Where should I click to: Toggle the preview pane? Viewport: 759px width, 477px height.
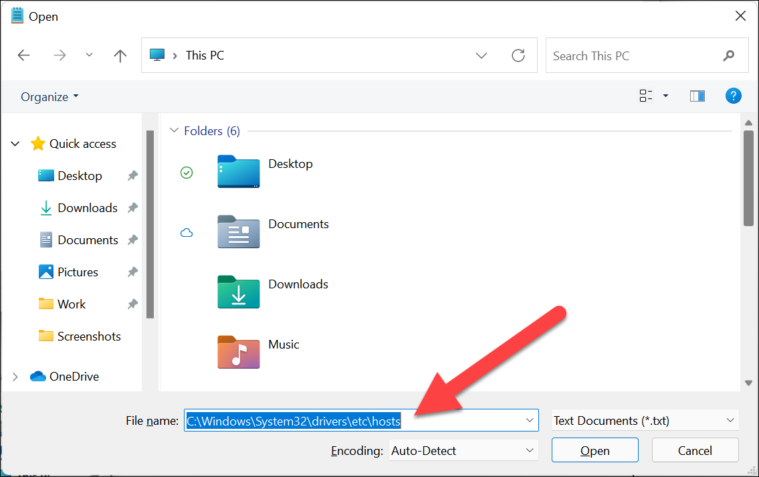697,96
